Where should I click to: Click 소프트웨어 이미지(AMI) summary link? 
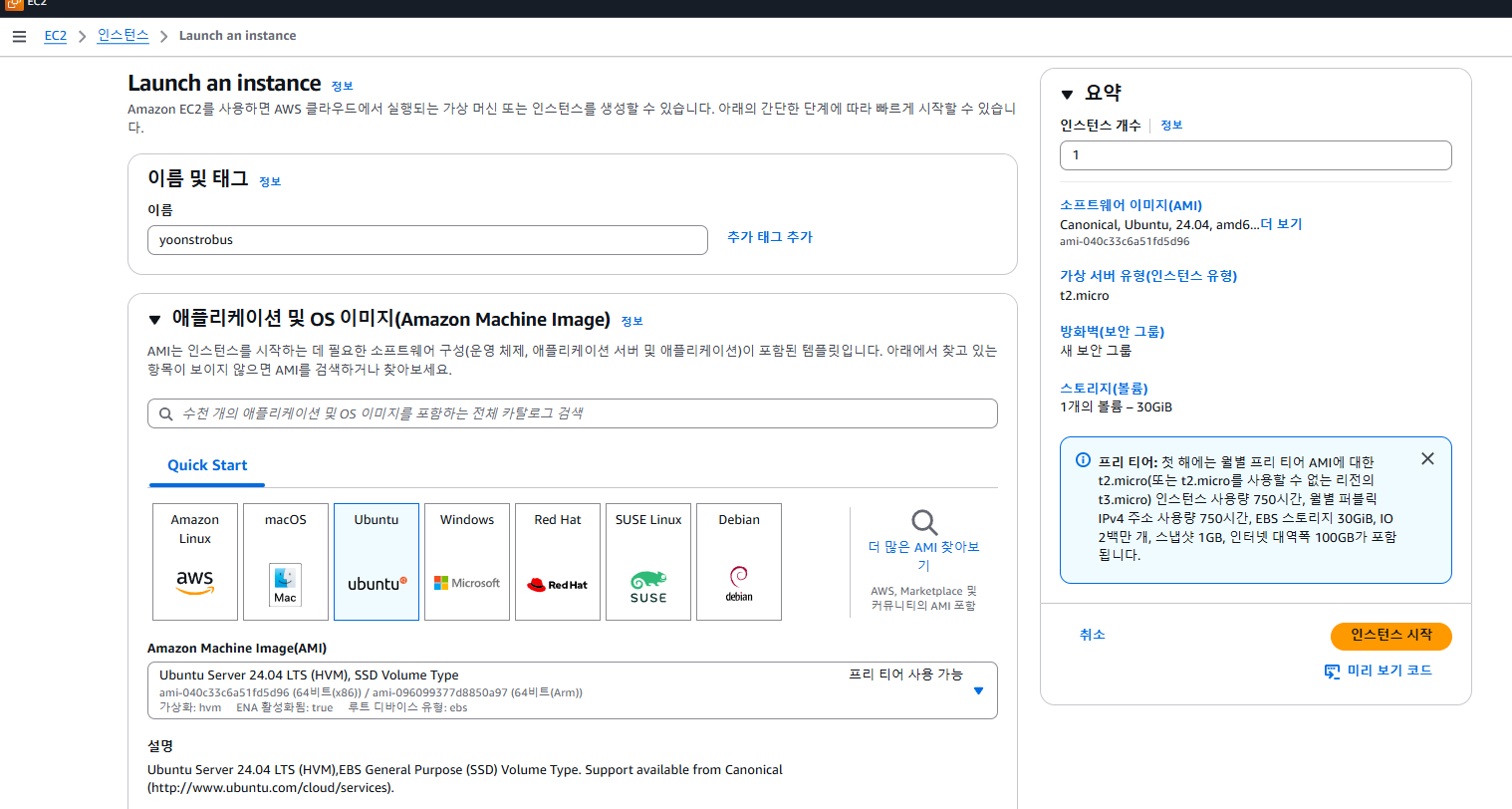coord(1131,205)
